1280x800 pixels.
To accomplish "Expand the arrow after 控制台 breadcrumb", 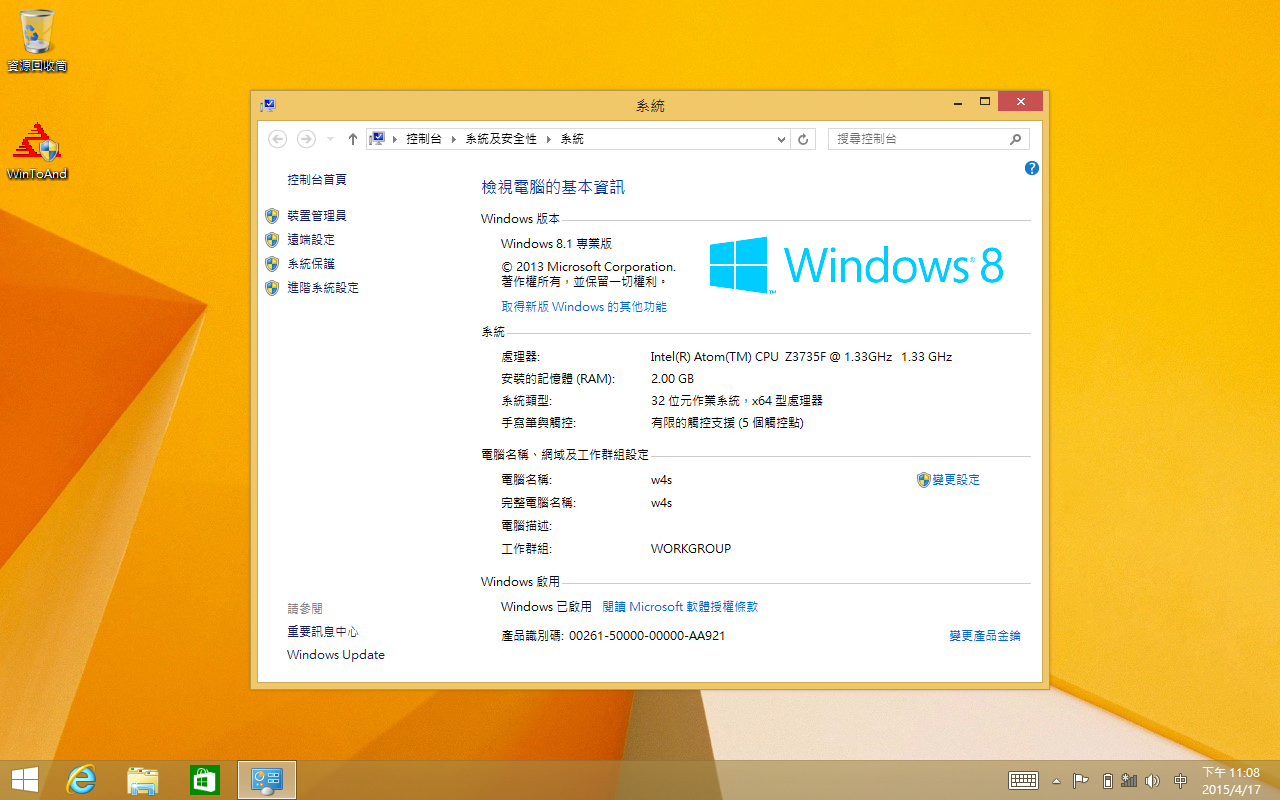I will click(454, 139).
